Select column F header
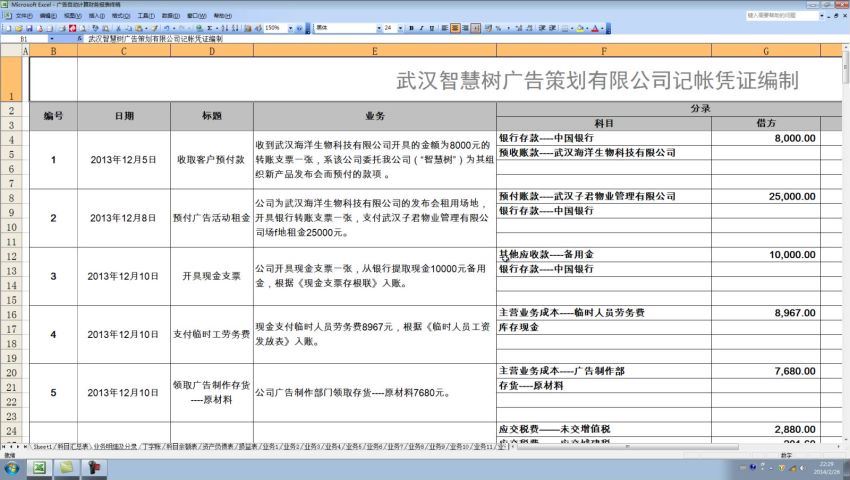The height and width of the screenshot is (480, 850). point(603,51)
